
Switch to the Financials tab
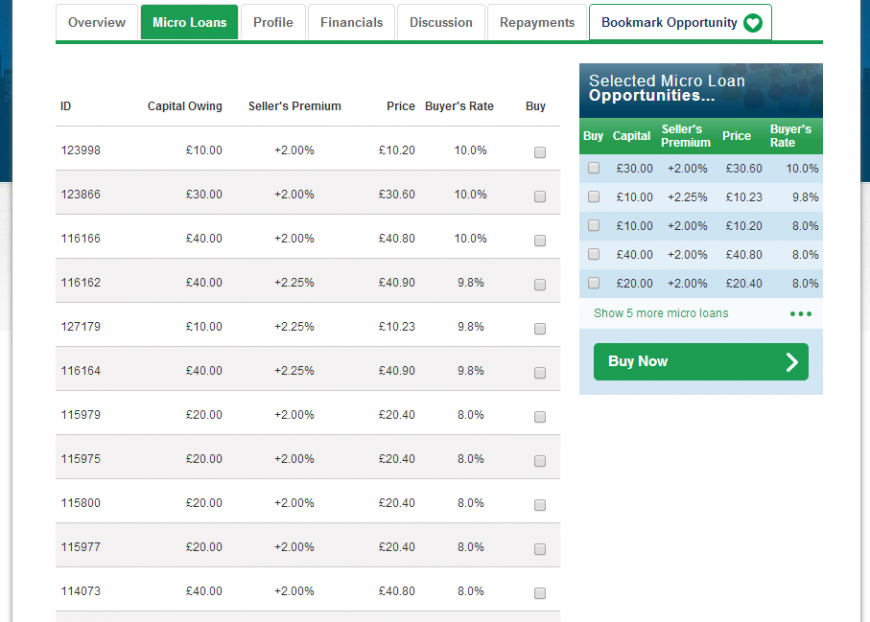click(351, 22)
